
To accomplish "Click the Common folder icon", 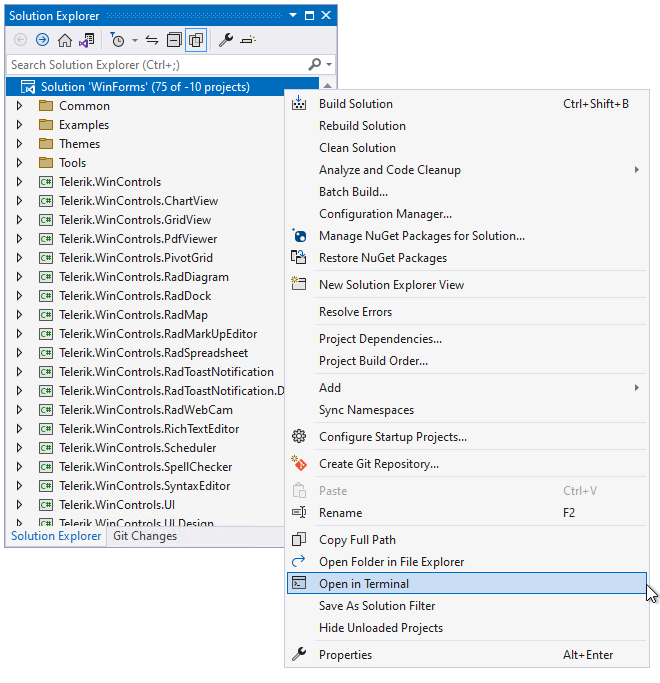I will tap(46, 105).
